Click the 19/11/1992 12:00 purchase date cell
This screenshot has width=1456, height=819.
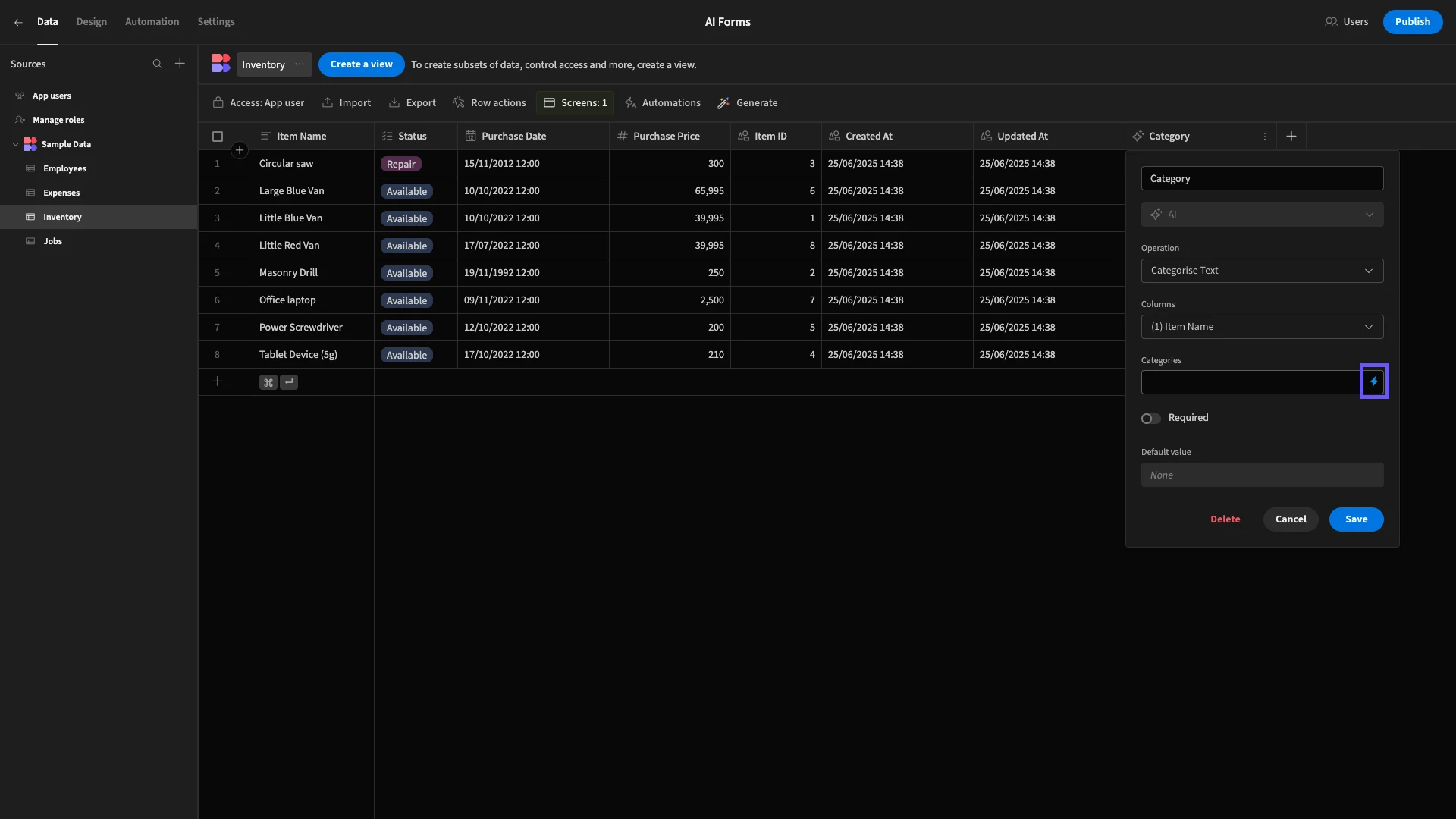click(533, 273)
